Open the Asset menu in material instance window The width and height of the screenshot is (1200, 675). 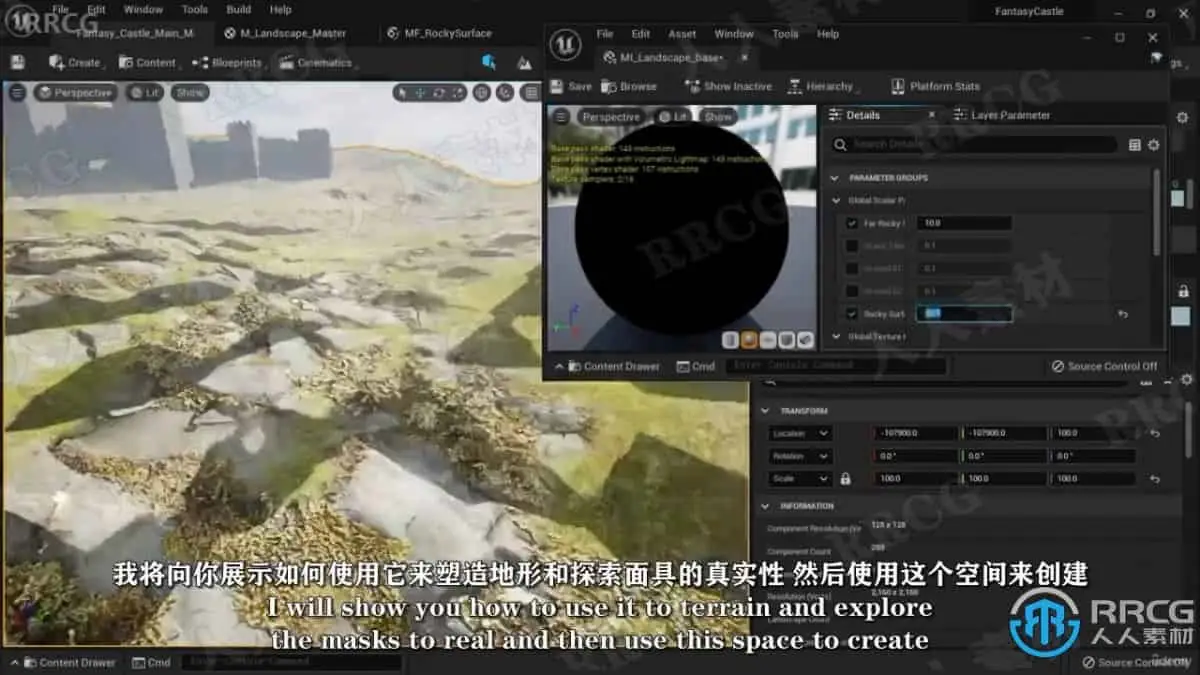[682, 33]
